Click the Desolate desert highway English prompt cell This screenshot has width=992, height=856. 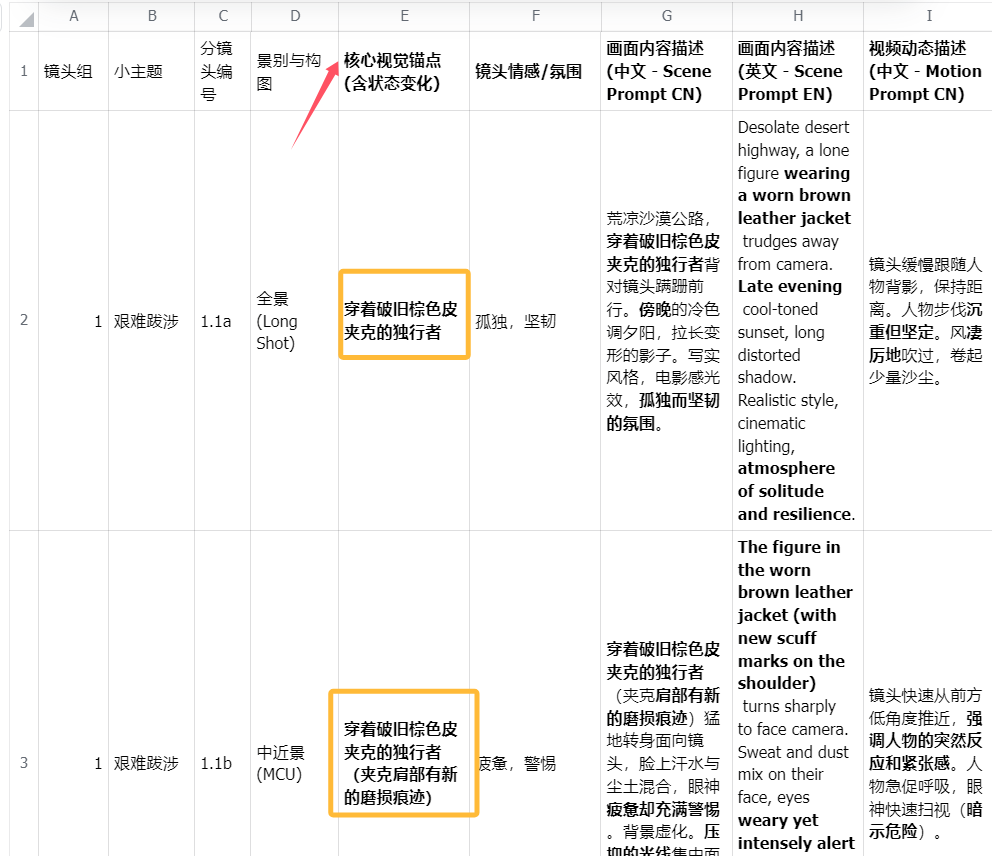(x=797, y=320)
